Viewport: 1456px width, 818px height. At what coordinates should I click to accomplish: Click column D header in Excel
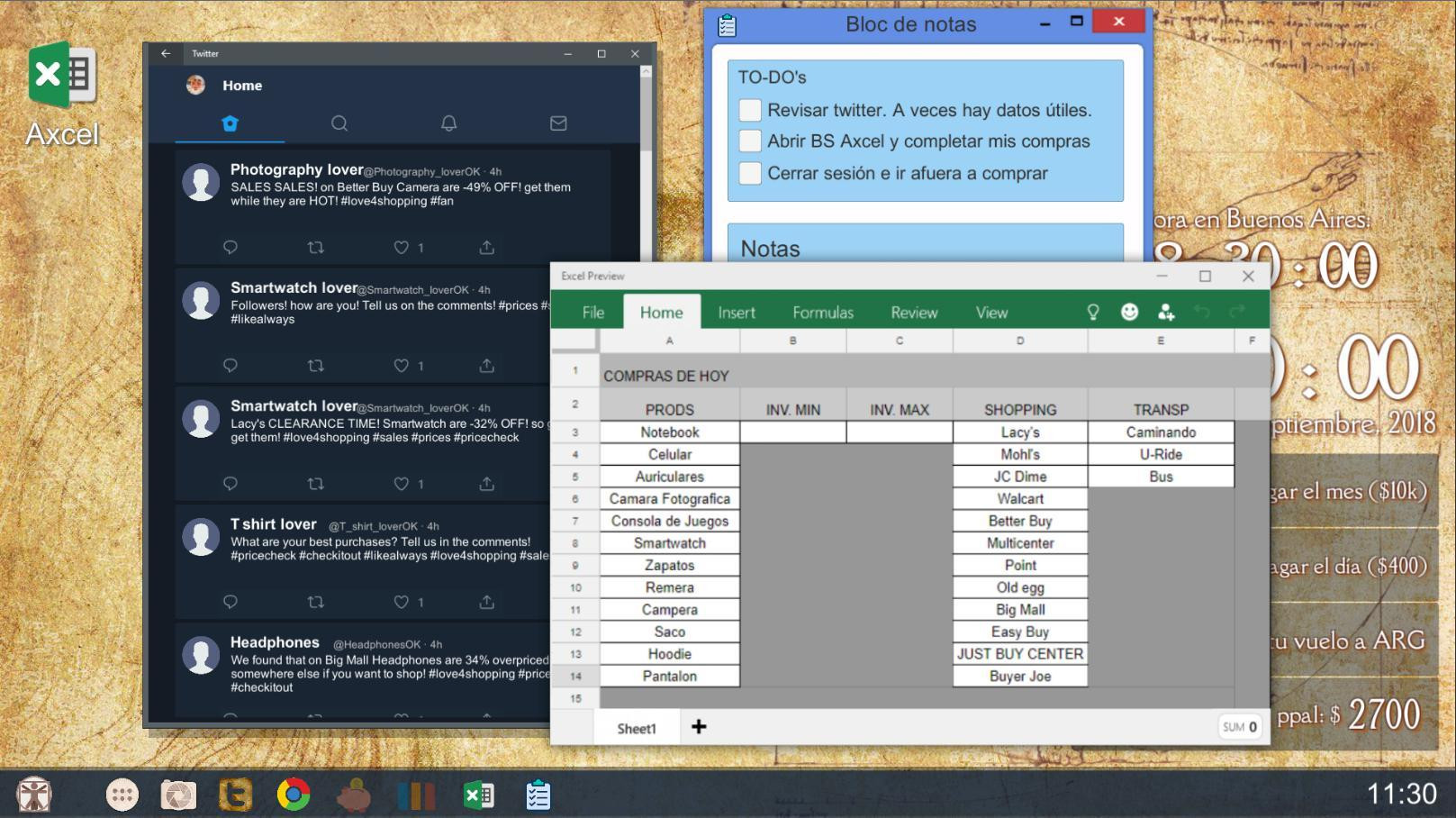click(x=1020, y=341)
